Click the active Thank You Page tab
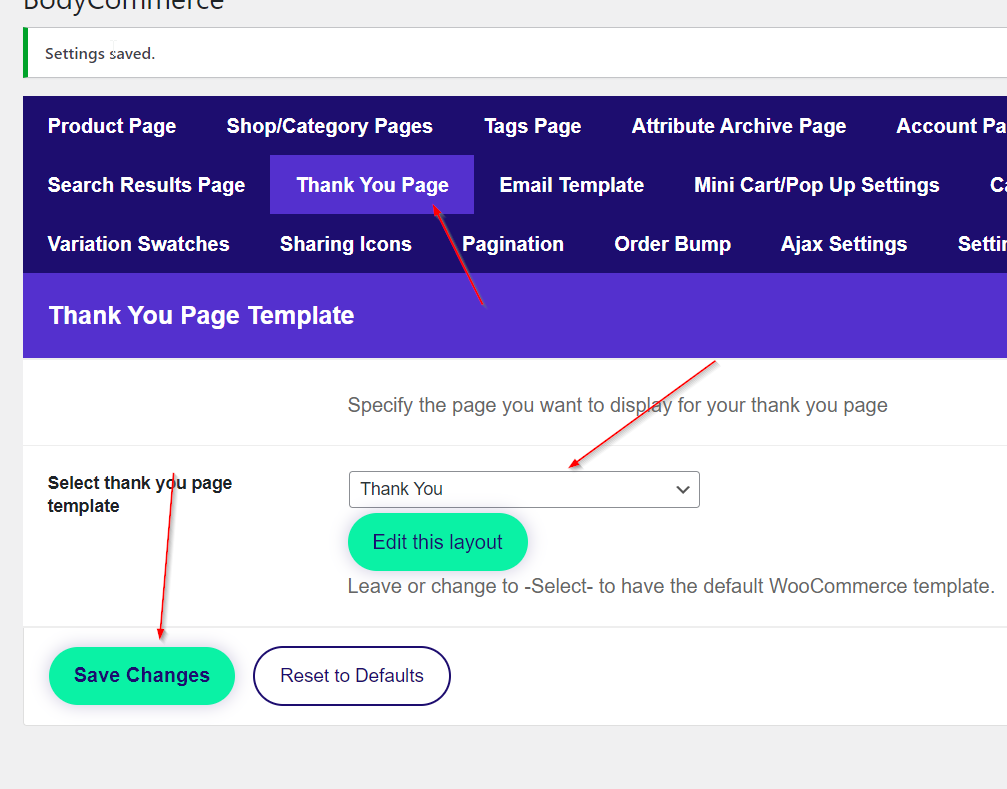Image resolution: width=1007 pixels, height=789 pixels. point(372,185)
